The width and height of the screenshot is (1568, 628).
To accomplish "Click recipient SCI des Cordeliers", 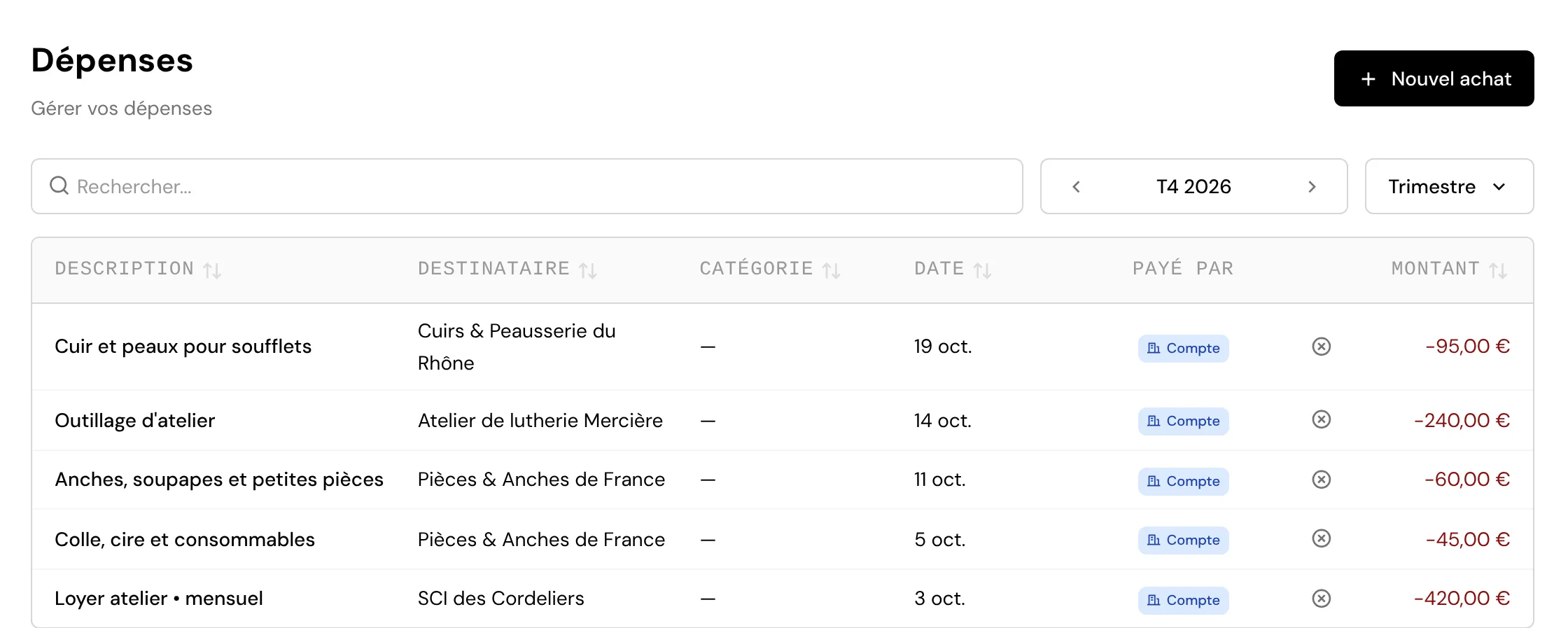I will tap(500, 599).
